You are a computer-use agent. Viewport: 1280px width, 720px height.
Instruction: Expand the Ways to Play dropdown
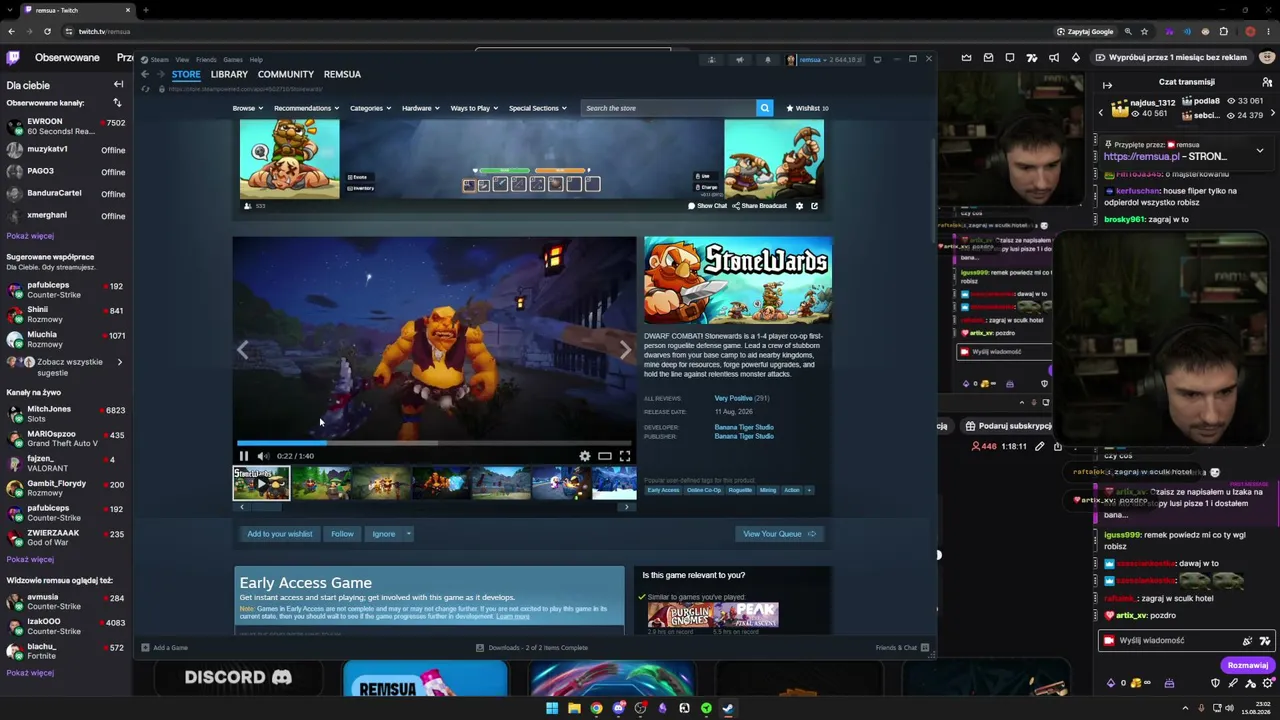point(474,108)
